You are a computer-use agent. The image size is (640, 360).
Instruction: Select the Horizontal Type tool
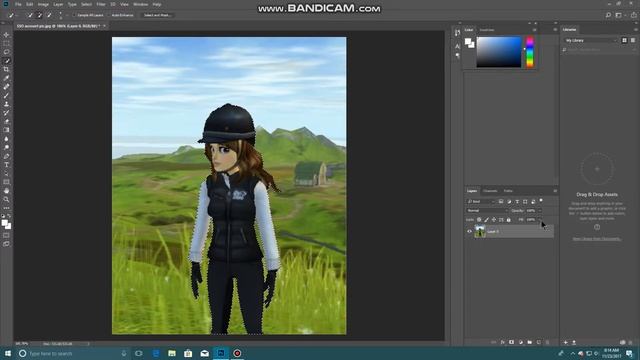pyautogui.click(x=6, y=164)
